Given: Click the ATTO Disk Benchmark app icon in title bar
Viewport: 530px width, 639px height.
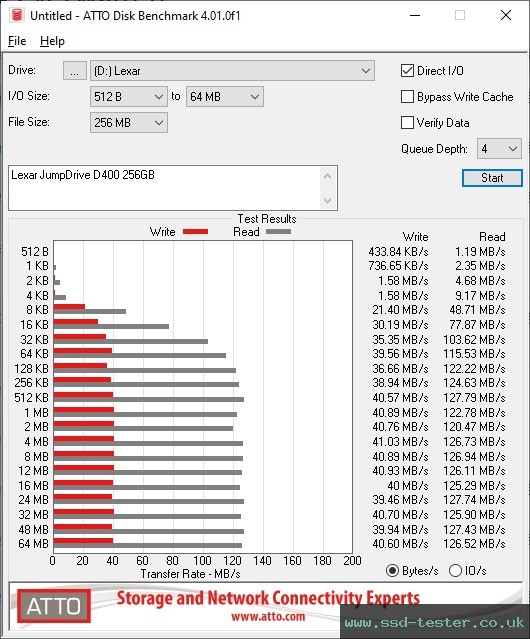Looking at the screenshot, I should pos(17,15).
